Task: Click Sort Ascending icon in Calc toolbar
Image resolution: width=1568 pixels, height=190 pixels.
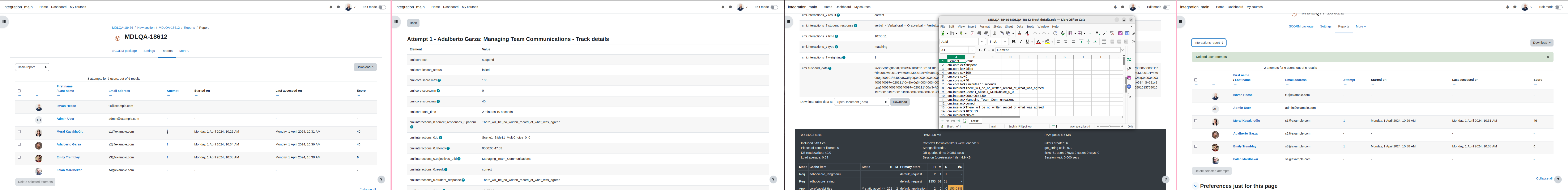Action: pyautogui.click(x=1098, y=33)
